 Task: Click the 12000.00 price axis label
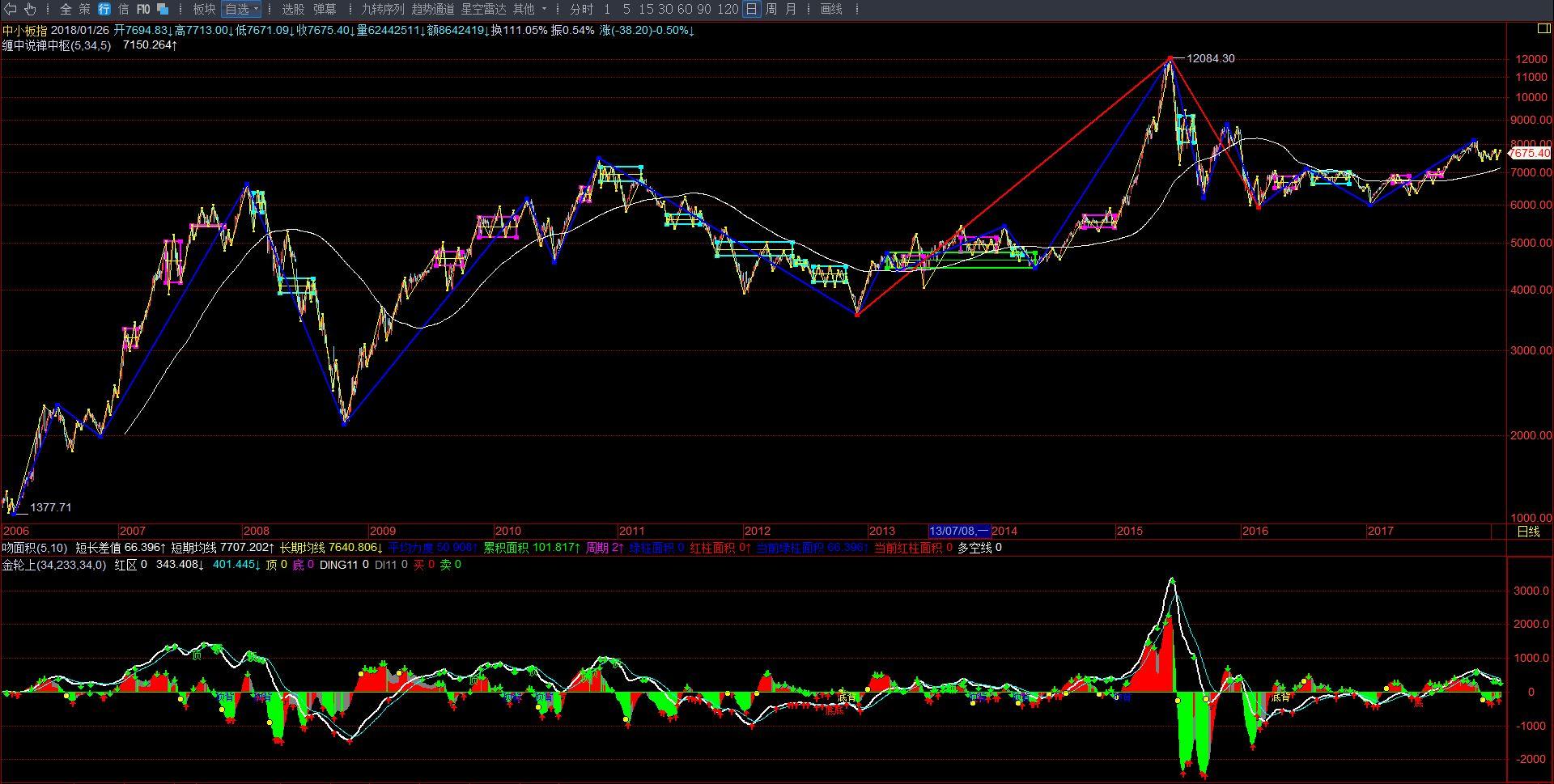click(x=1531, y=59)
